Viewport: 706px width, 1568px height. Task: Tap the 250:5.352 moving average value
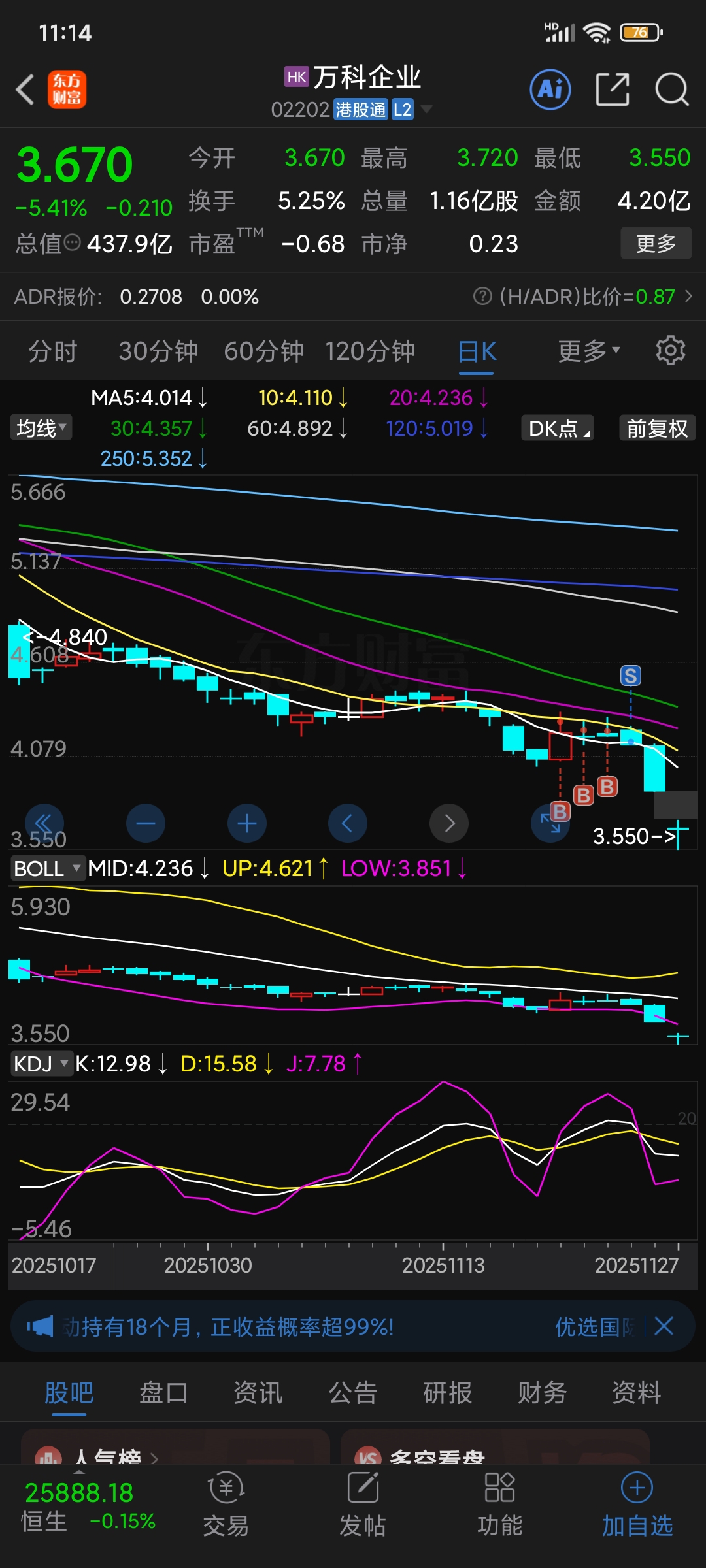154,459
